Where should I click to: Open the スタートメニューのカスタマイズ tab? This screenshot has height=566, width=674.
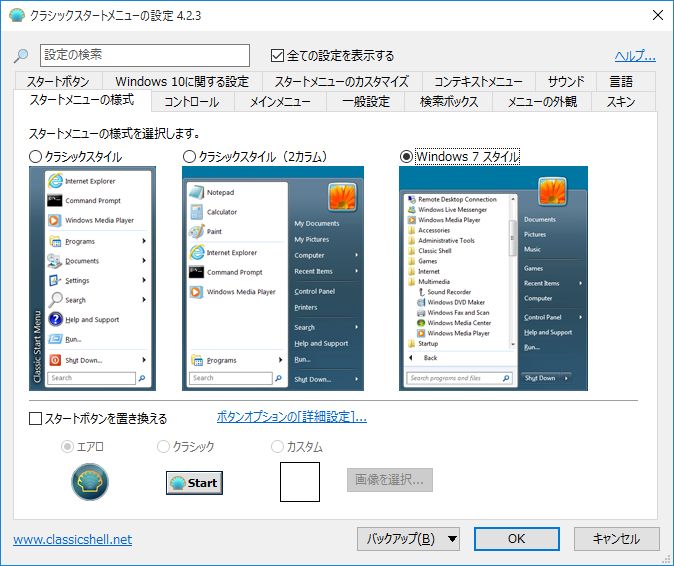[x=340, y=81]
